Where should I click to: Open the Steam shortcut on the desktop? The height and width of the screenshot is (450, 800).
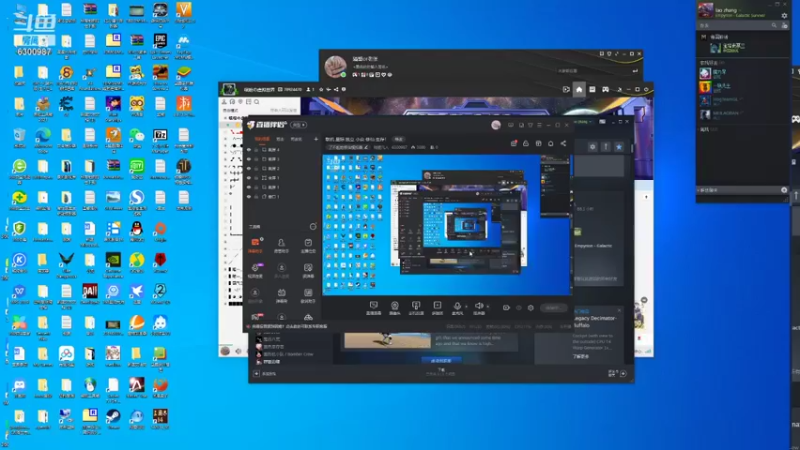click(113, 419)
